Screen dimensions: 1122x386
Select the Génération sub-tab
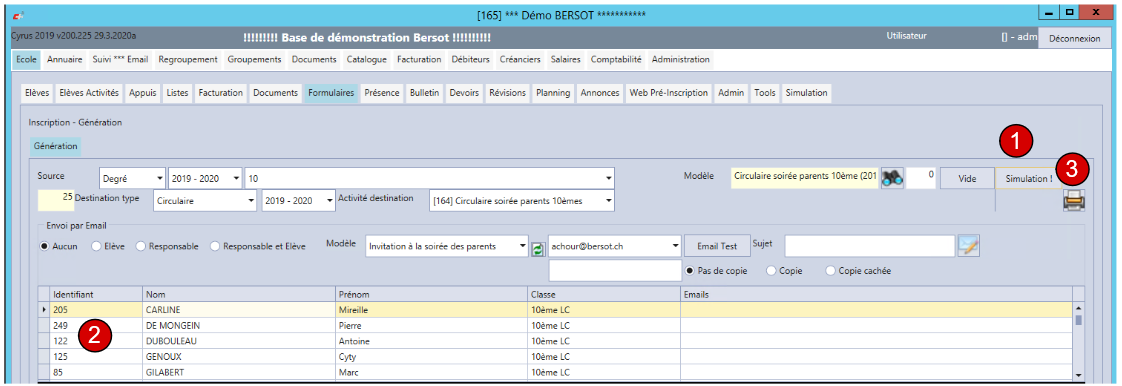(55, 145)
